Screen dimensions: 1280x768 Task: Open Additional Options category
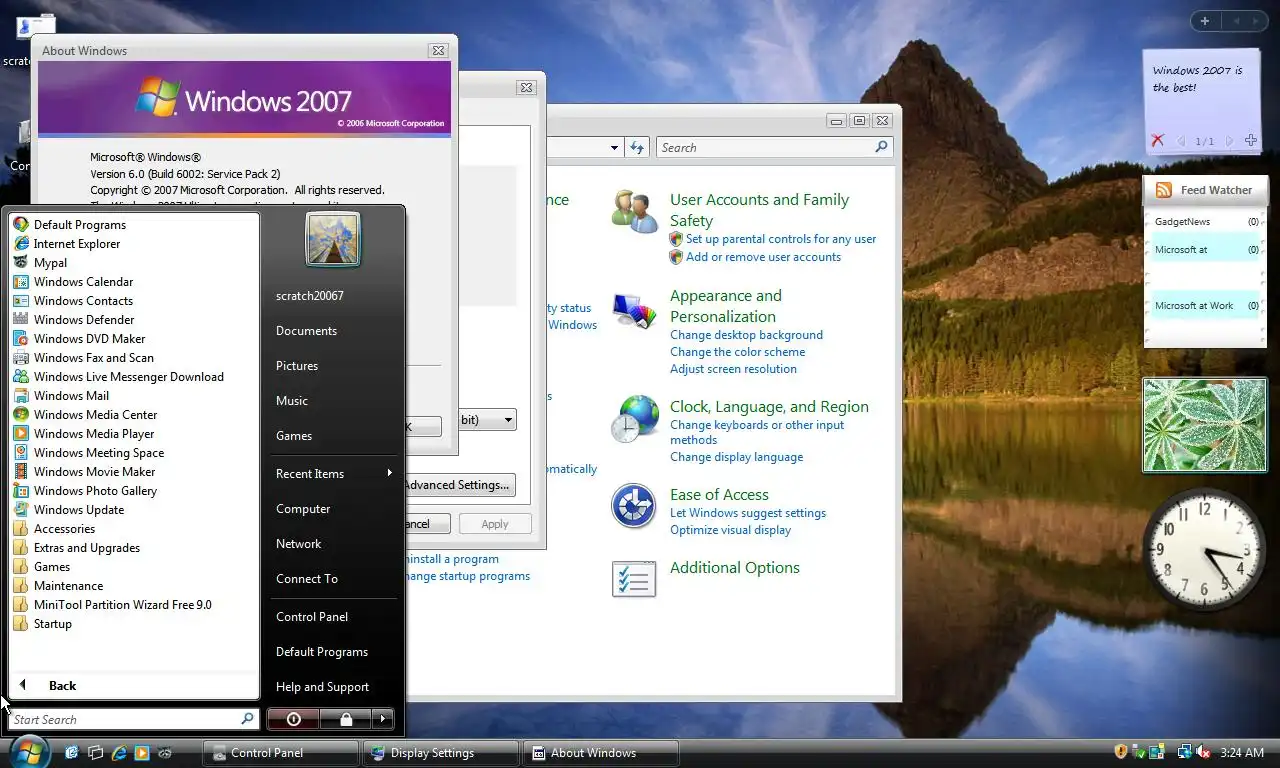pyautogui.click(x=735, y=568)
